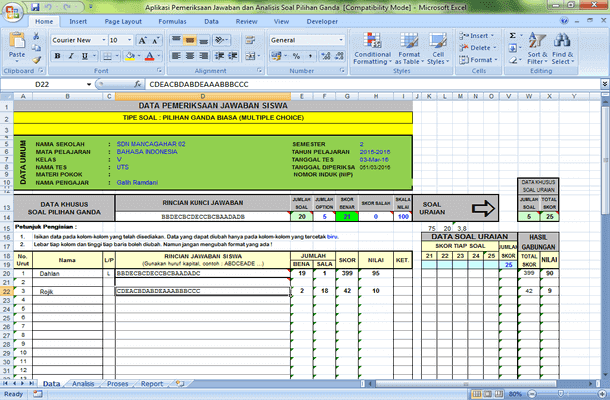Click the AutoSum sigma icon
The height and width of the screenshot is (400, 610).
(x=513, y=36)
